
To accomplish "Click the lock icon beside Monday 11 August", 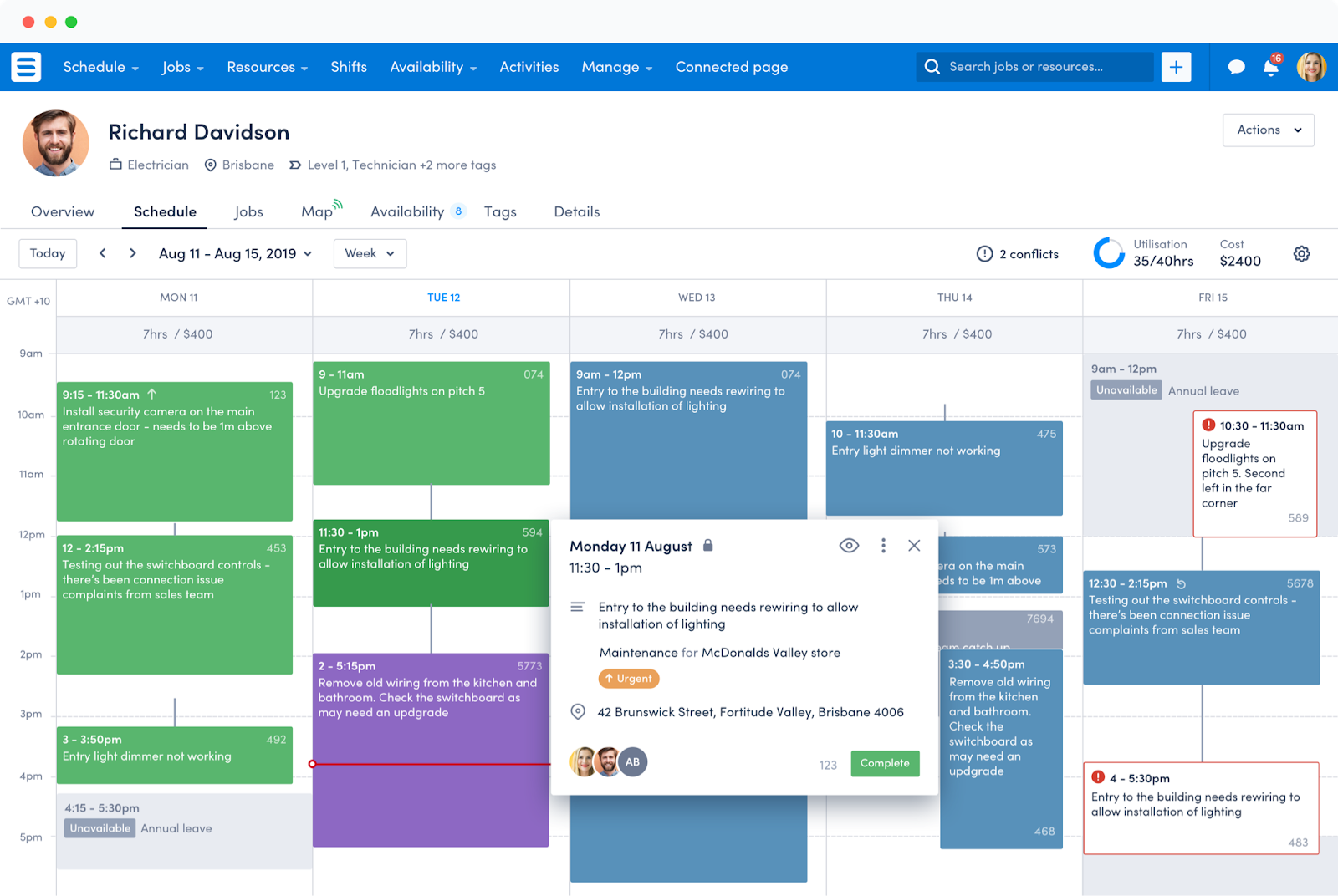I will pos(708,545).
